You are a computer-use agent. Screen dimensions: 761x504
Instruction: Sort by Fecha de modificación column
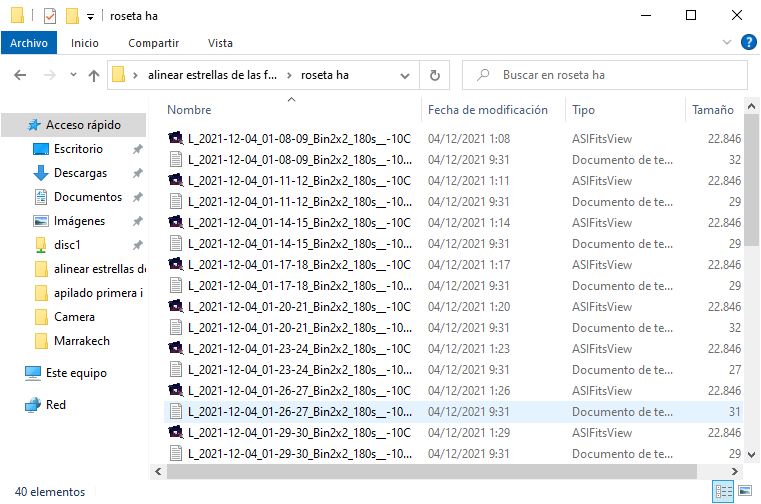coord(488,110)
